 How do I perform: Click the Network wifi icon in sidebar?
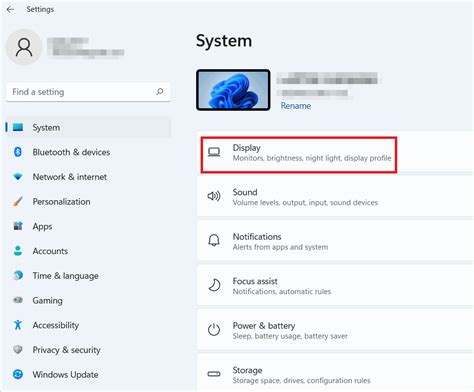click(x=18, y=177)
